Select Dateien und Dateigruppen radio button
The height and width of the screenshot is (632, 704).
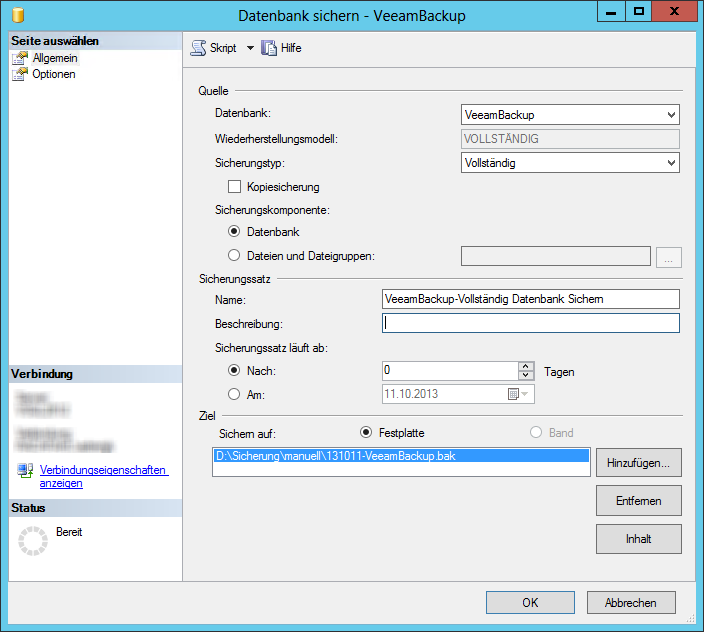pyautogui.click(x=234, y=255)
